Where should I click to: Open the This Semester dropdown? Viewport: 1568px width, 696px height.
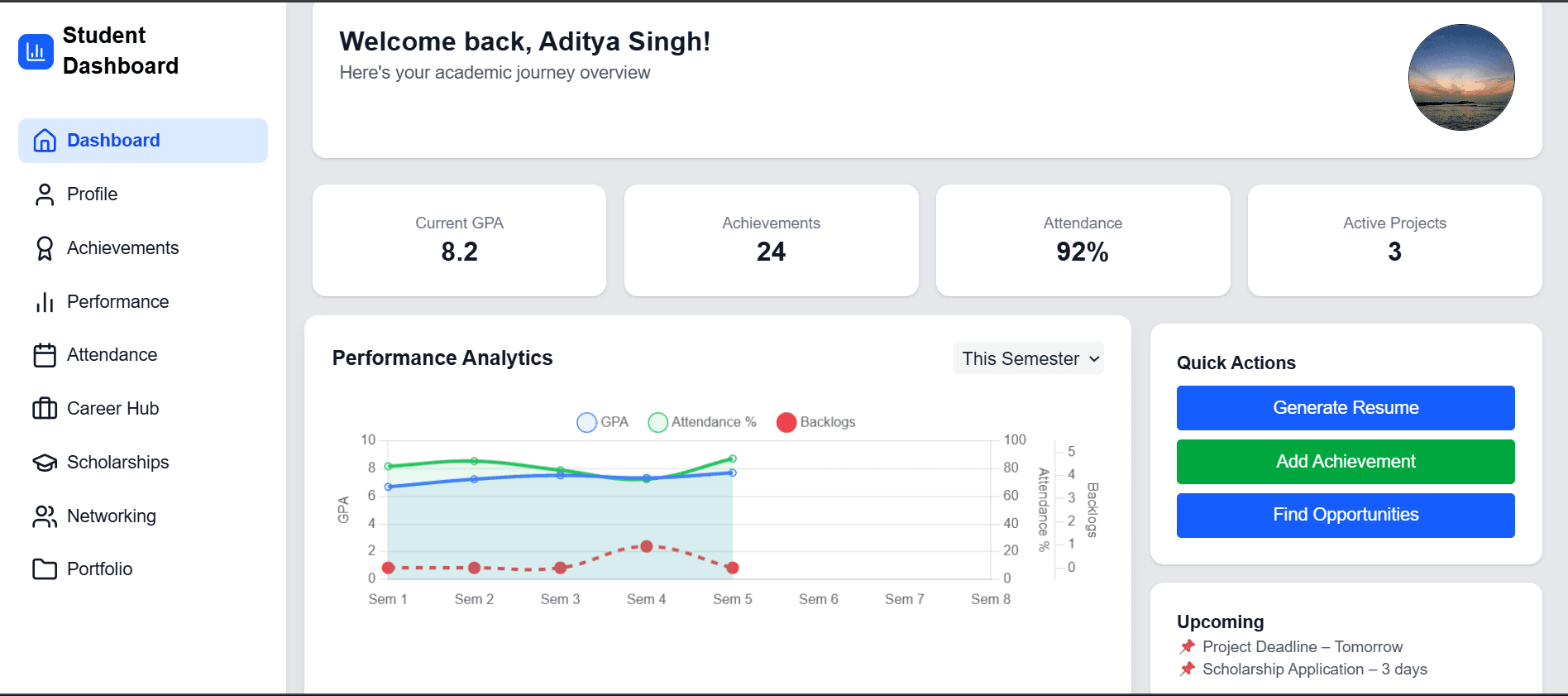coord(1028,358)
